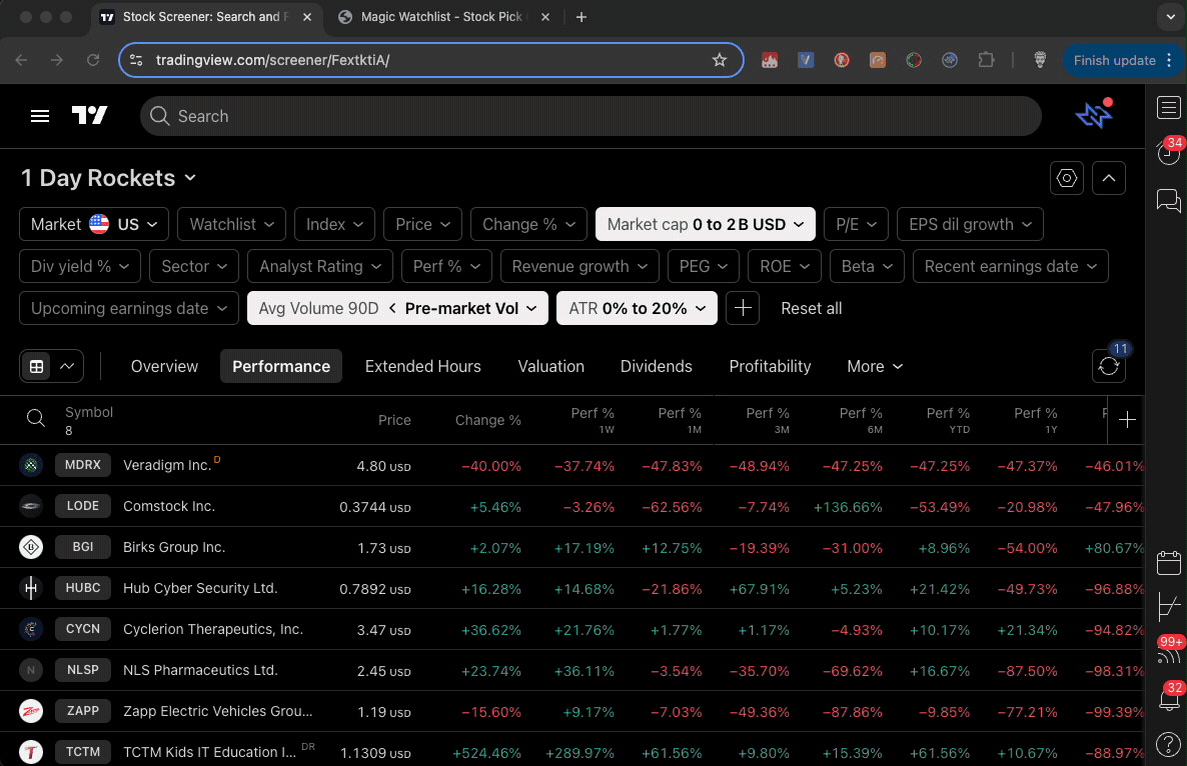Click the Reset all filters link
1187x766 pixels.
(810, 308)
